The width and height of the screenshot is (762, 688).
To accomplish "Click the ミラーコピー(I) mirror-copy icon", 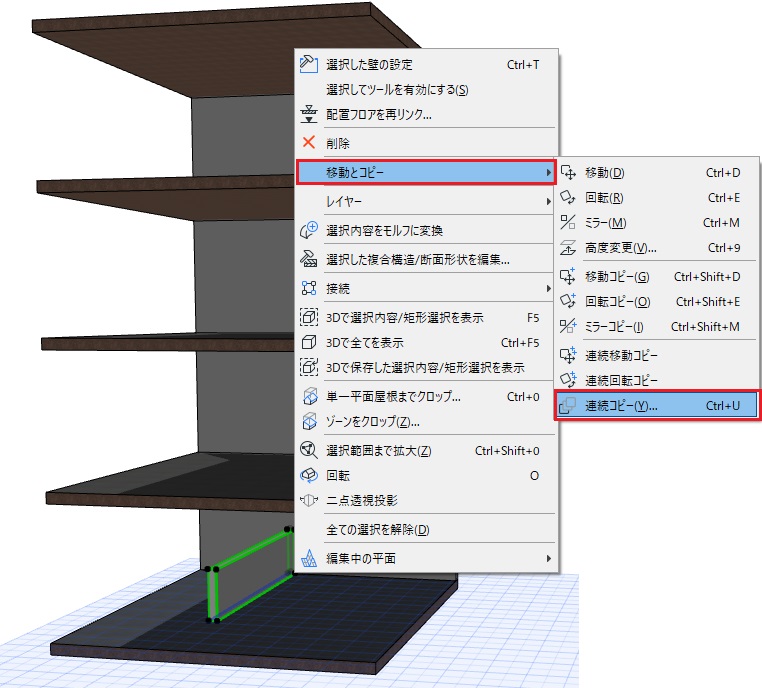I will click(568, 327).
